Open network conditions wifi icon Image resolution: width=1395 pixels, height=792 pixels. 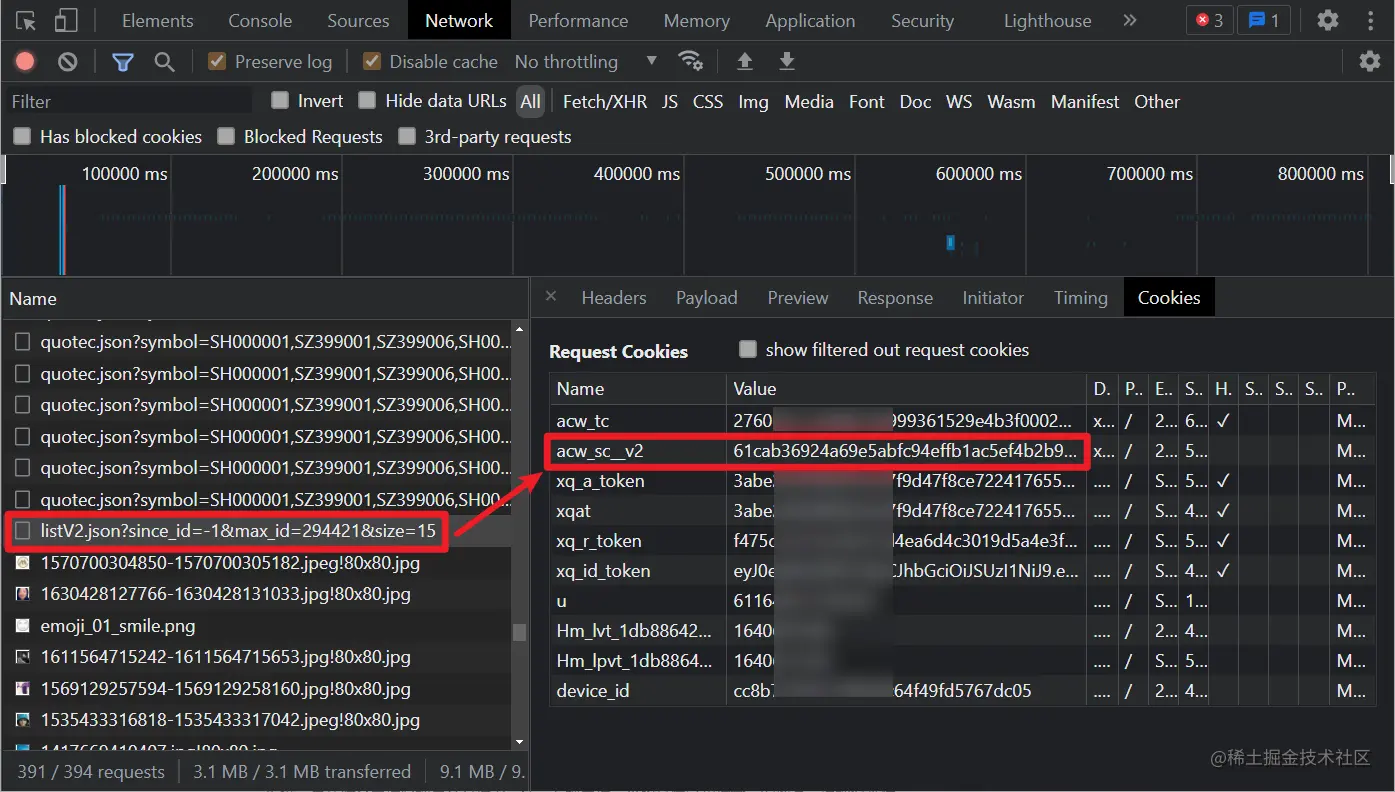[690, 61]
